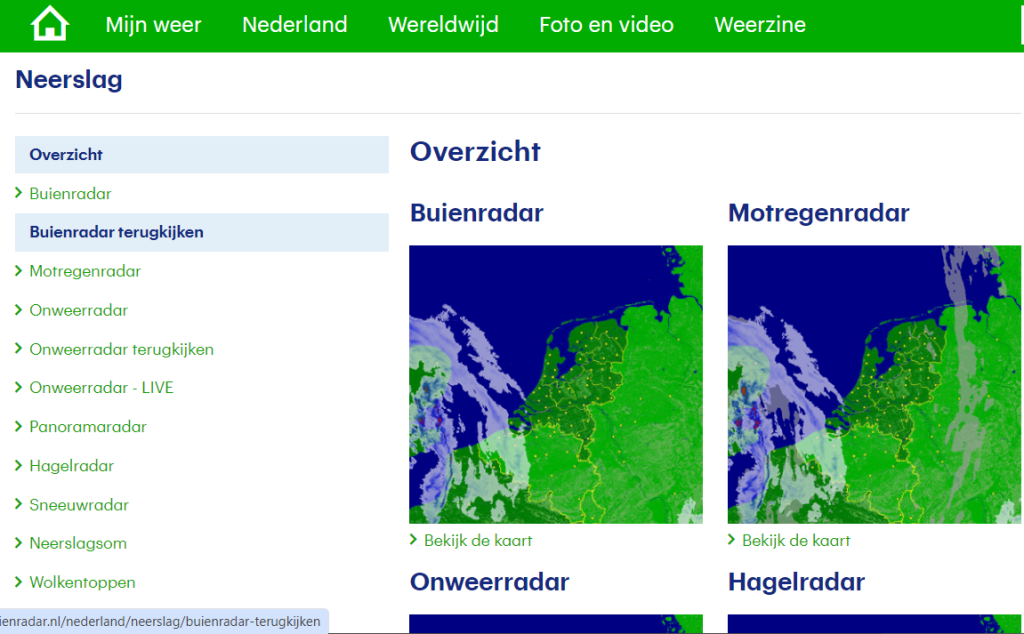Click the Overzicht main heading
Viewport: 1024px width, 634px height.
click(475, 152)
